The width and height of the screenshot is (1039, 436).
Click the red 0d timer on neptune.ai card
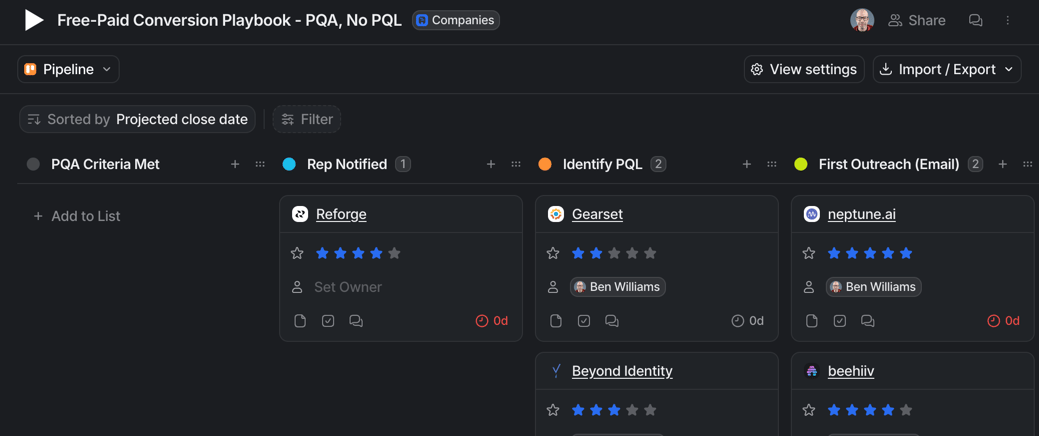point(1003,321)
